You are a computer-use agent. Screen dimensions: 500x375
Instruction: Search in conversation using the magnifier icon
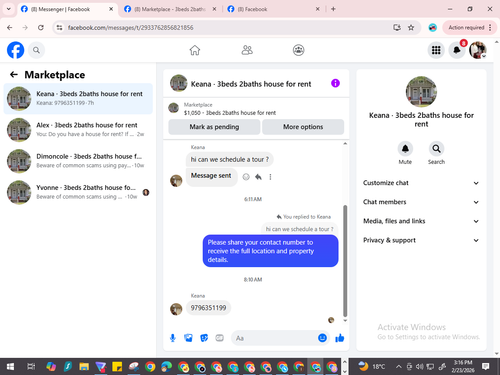click(436, 149)
